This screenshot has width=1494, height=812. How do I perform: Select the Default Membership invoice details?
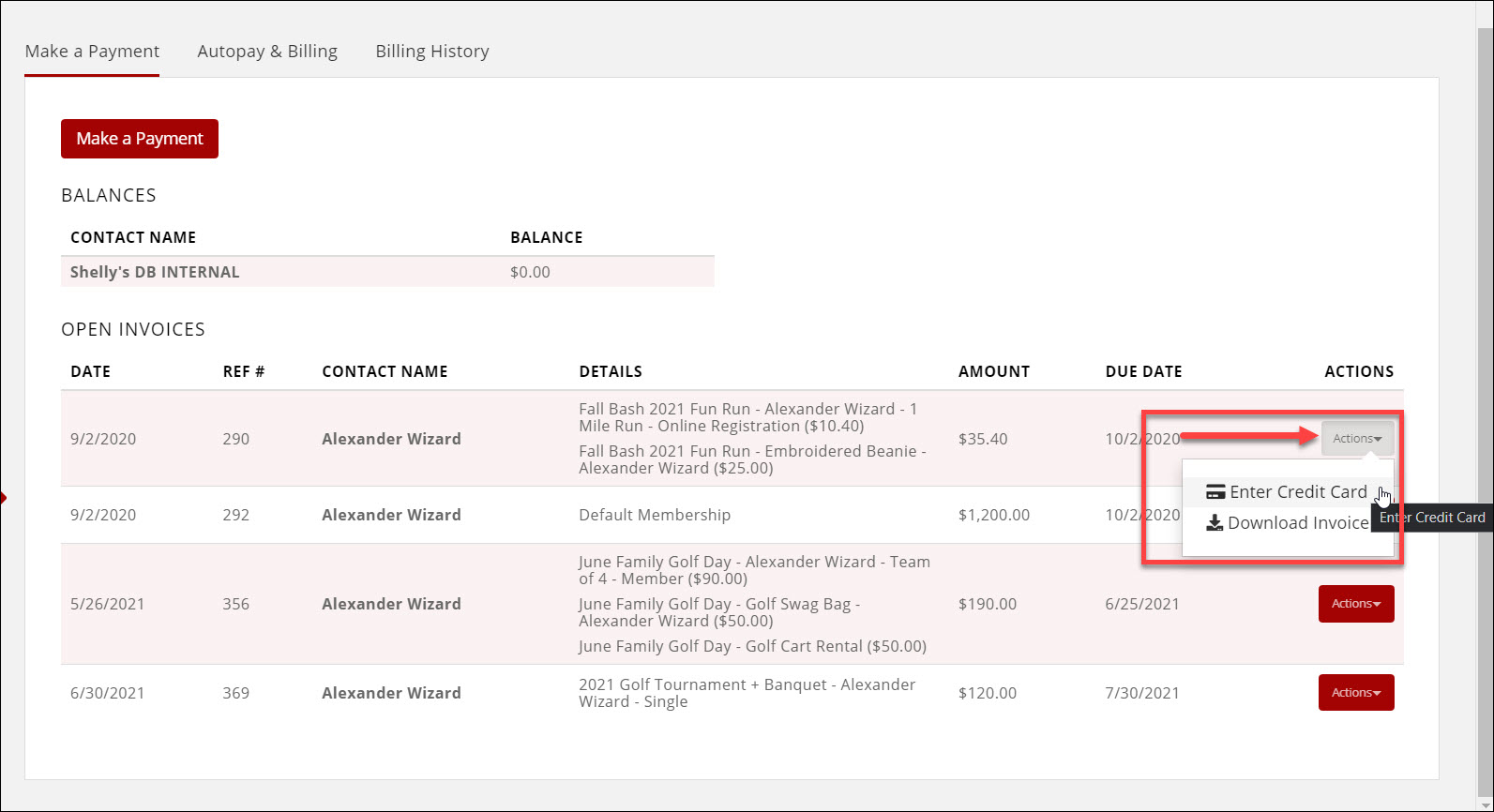[654, 515]
